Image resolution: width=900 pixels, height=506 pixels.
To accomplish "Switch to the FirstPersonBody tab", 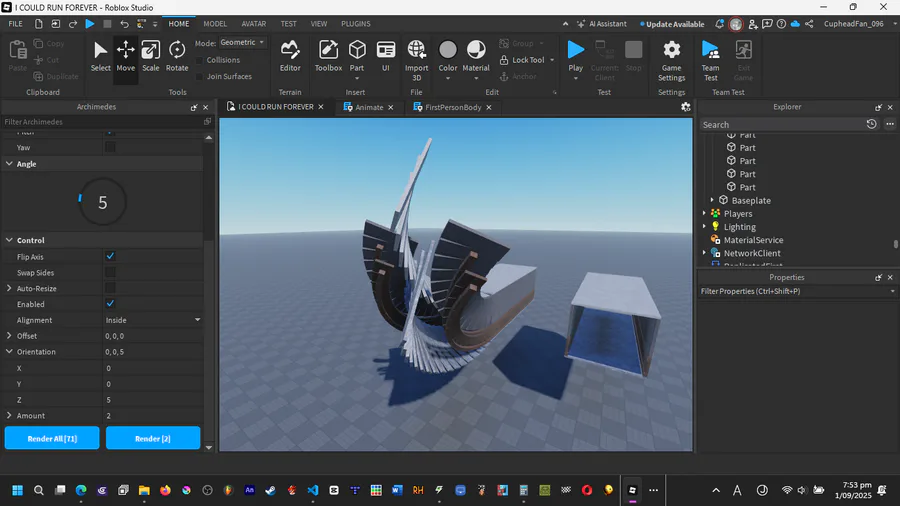I will click(x=453, y=107).
